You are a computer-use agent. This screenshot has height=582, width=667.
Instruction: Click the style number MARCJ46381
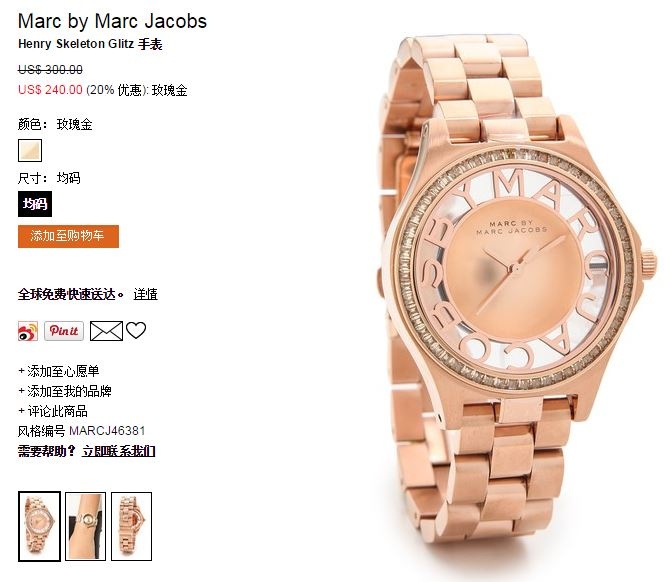(107, 431)
